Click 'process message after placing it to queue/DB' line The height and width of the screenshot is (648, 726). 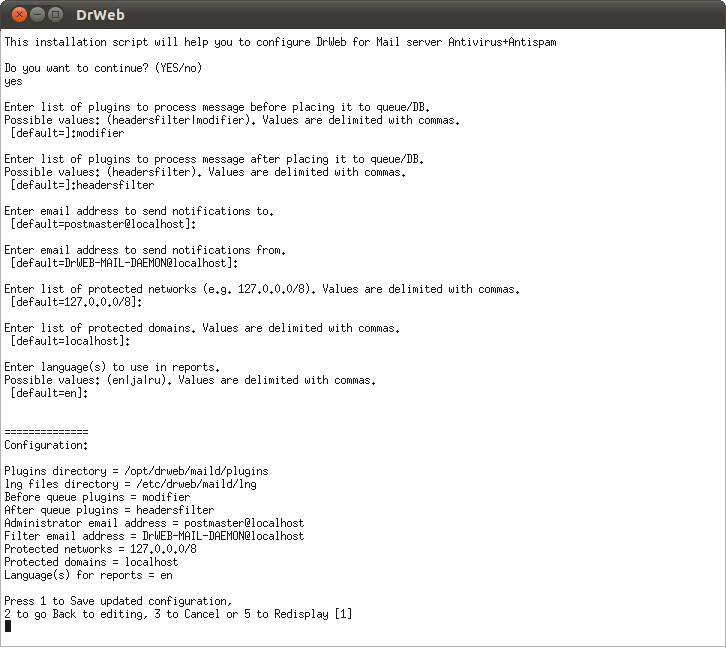pos(214,159)
